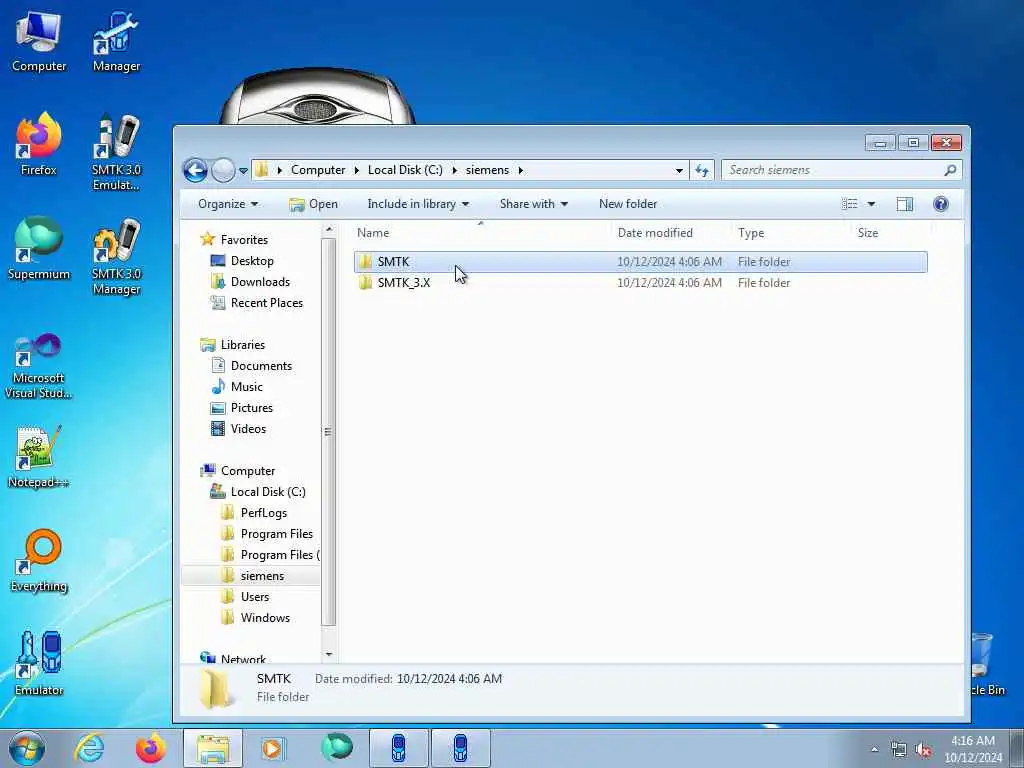This screenshot has width=1024, height=768.
Task: Launch Internet Explorer from the taskbar
Action: 89,748
